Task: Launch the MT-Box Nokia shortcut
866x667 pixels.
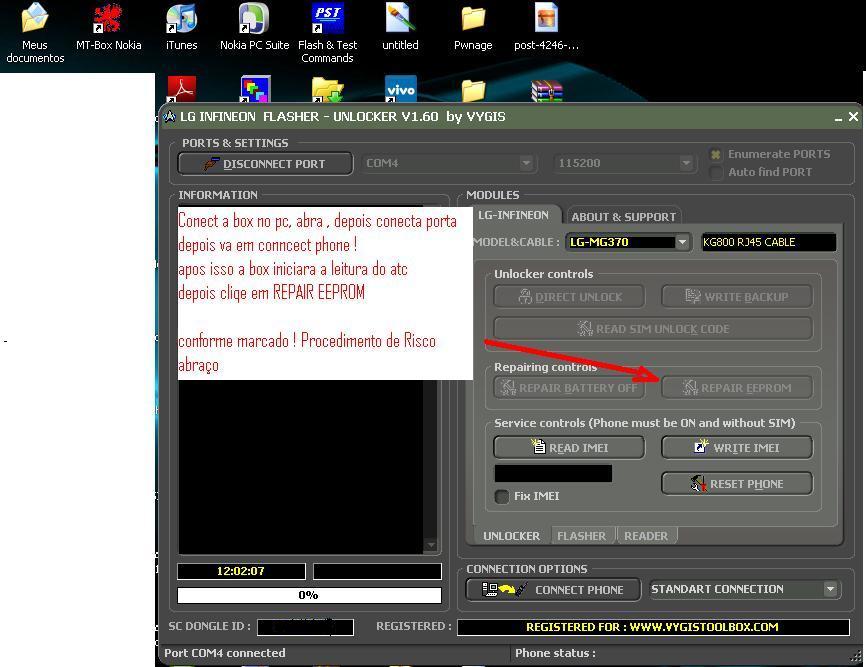Action: pyautogui.click(x=108, y=28)
